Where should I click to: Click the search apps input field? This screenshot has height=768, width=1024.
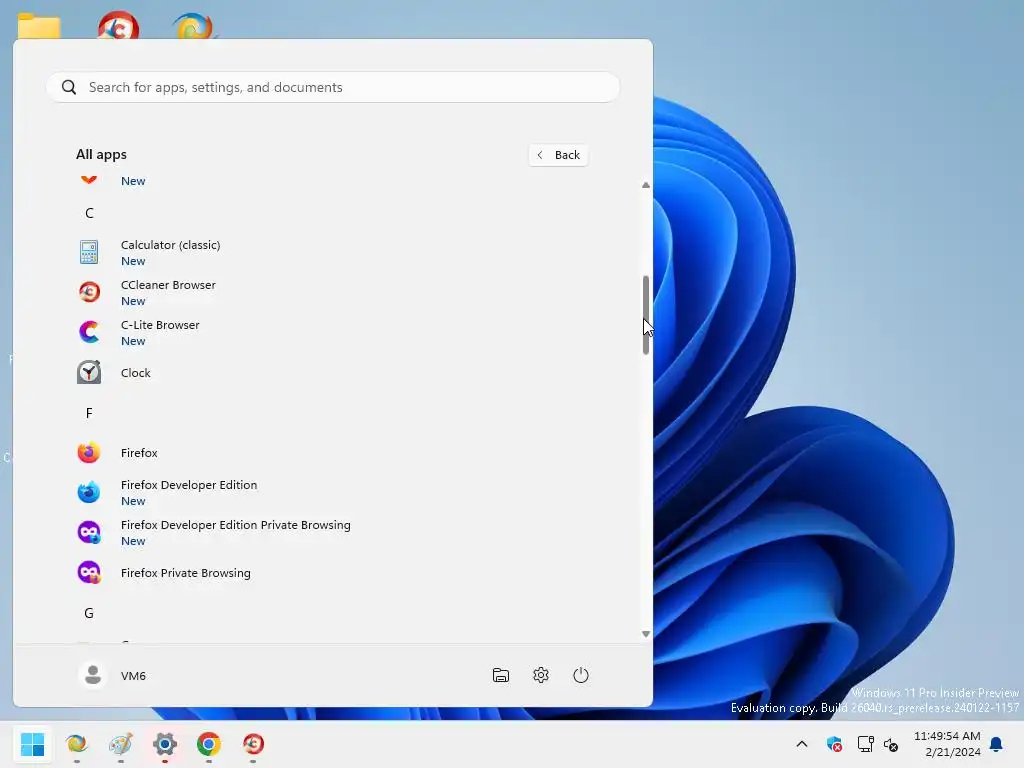333,87
